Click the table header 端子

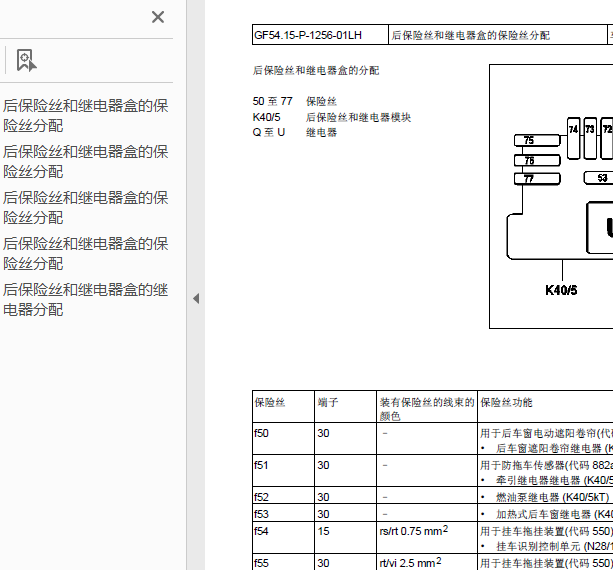[x=328, y=403]
